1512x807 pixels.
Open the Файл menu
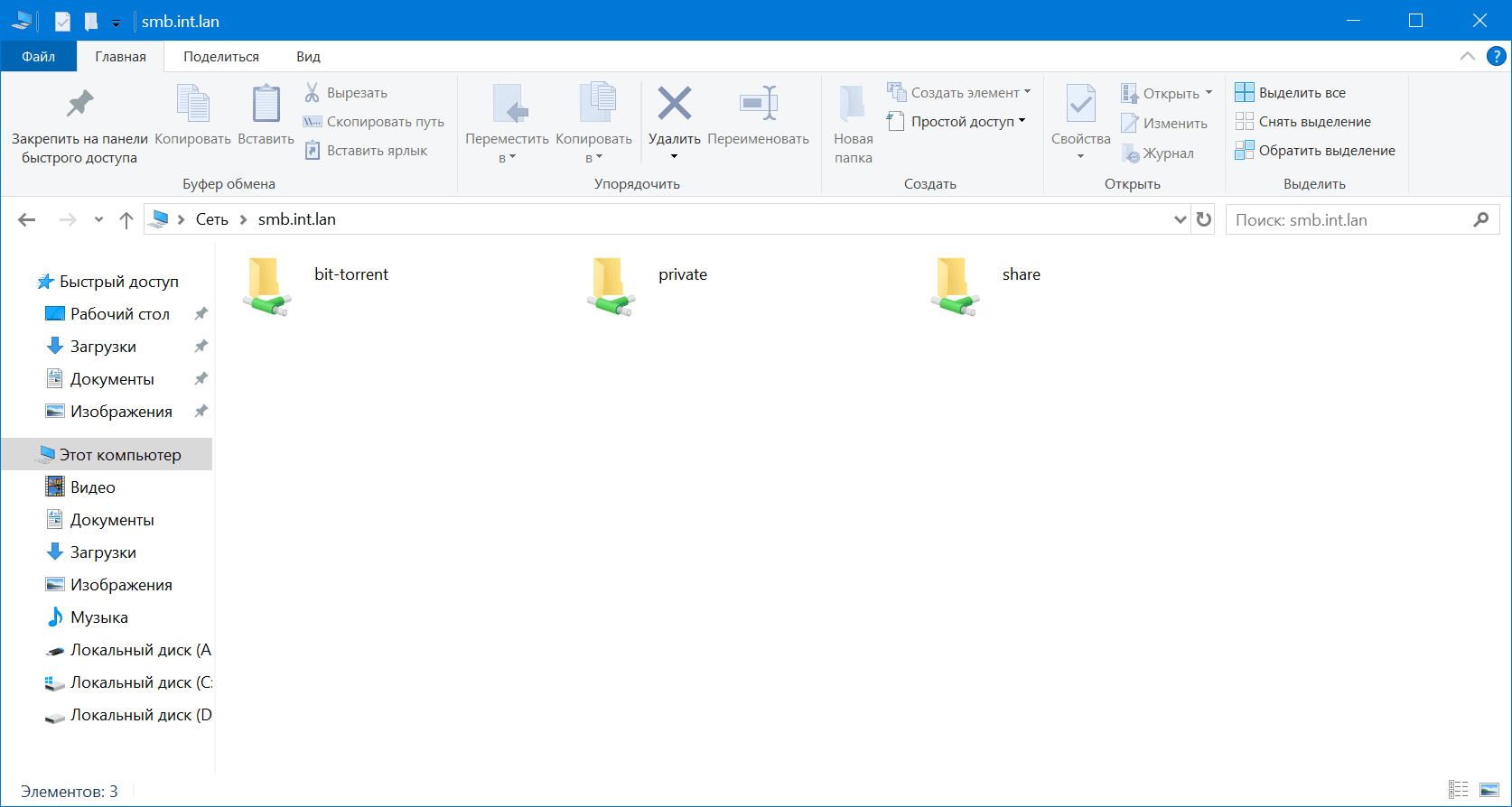pos(38,56)
